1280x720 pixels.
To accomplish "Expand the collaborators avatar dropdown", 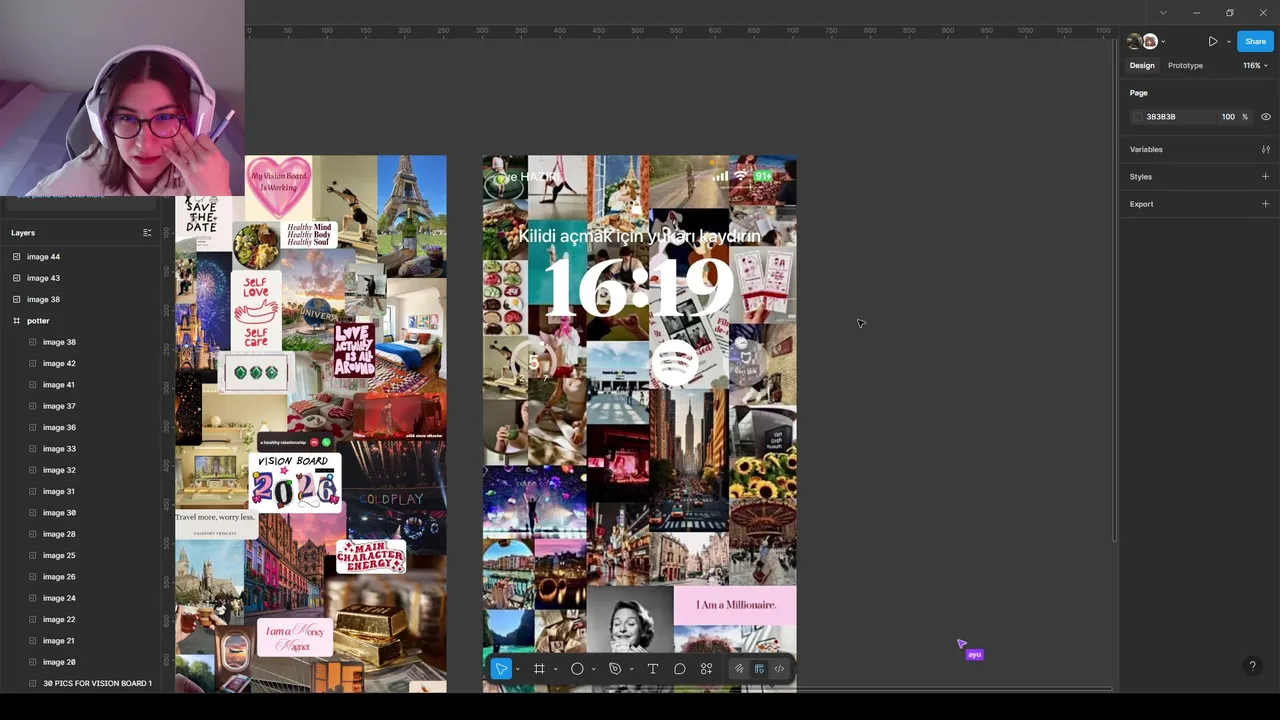I will coord(1163,42).
